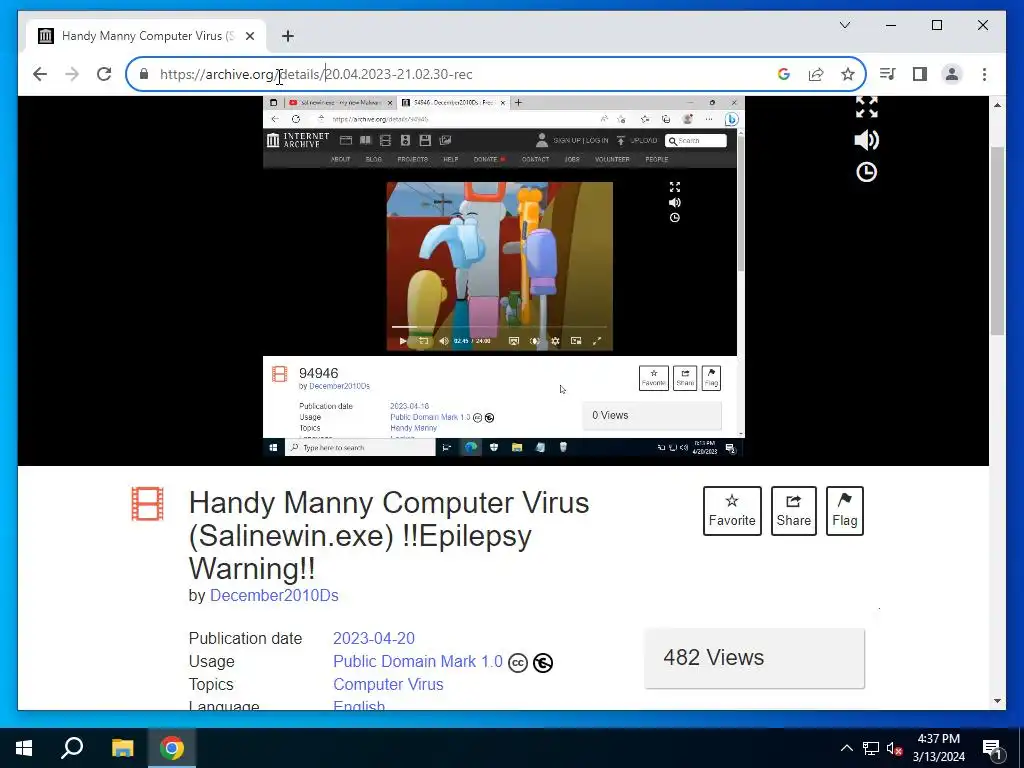Click the red film strip media icon
The image size is (1024, 768).
point(148,504)
